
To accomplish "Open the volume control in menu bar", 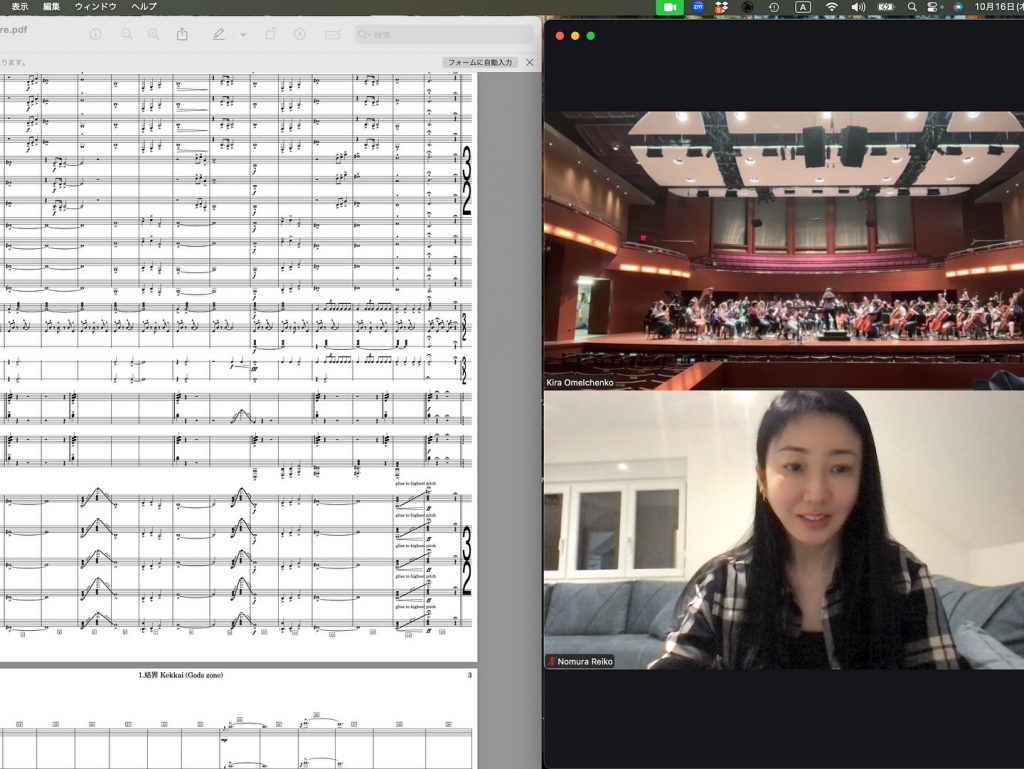I will (857, 7).
